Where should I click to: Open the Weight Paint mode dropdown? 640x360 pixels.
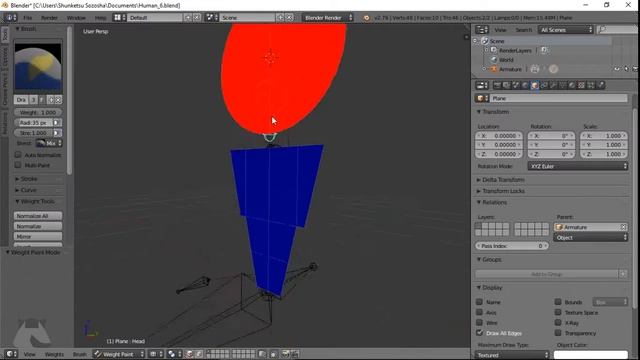pos(119,354)
